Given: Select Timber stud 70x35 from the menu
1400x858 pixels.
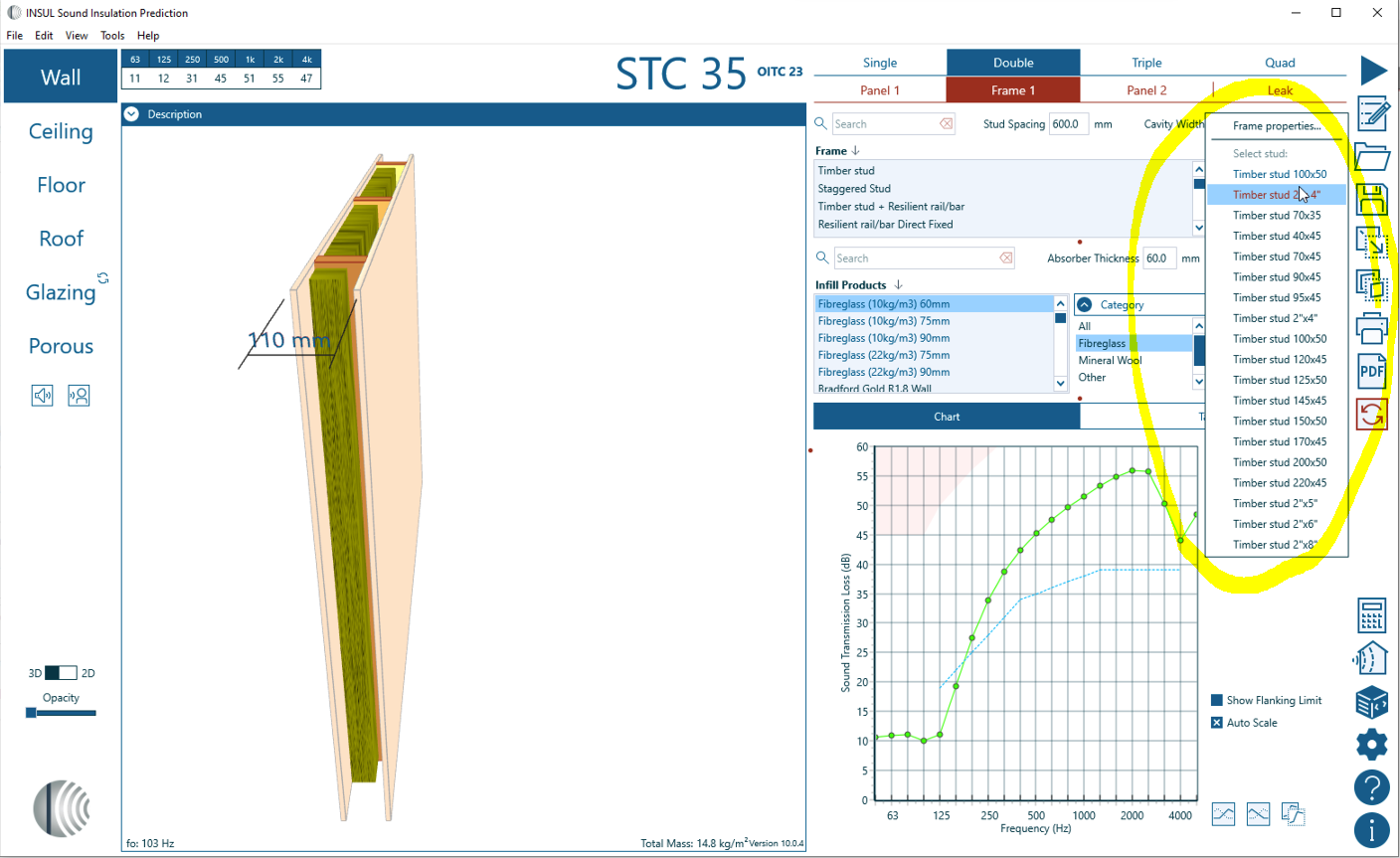Looking at the screenshot, I should 1277,215.
